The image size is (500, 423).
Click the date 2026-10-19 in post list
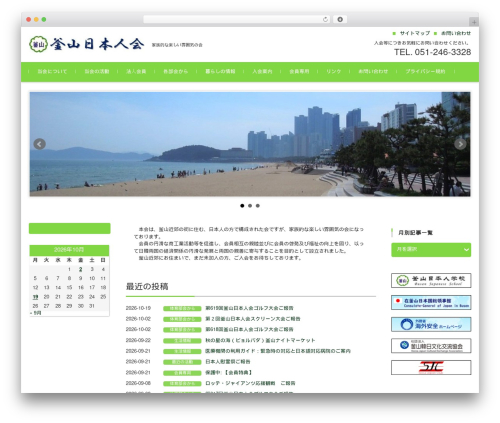pyautogui.click(x=138, y=308)
